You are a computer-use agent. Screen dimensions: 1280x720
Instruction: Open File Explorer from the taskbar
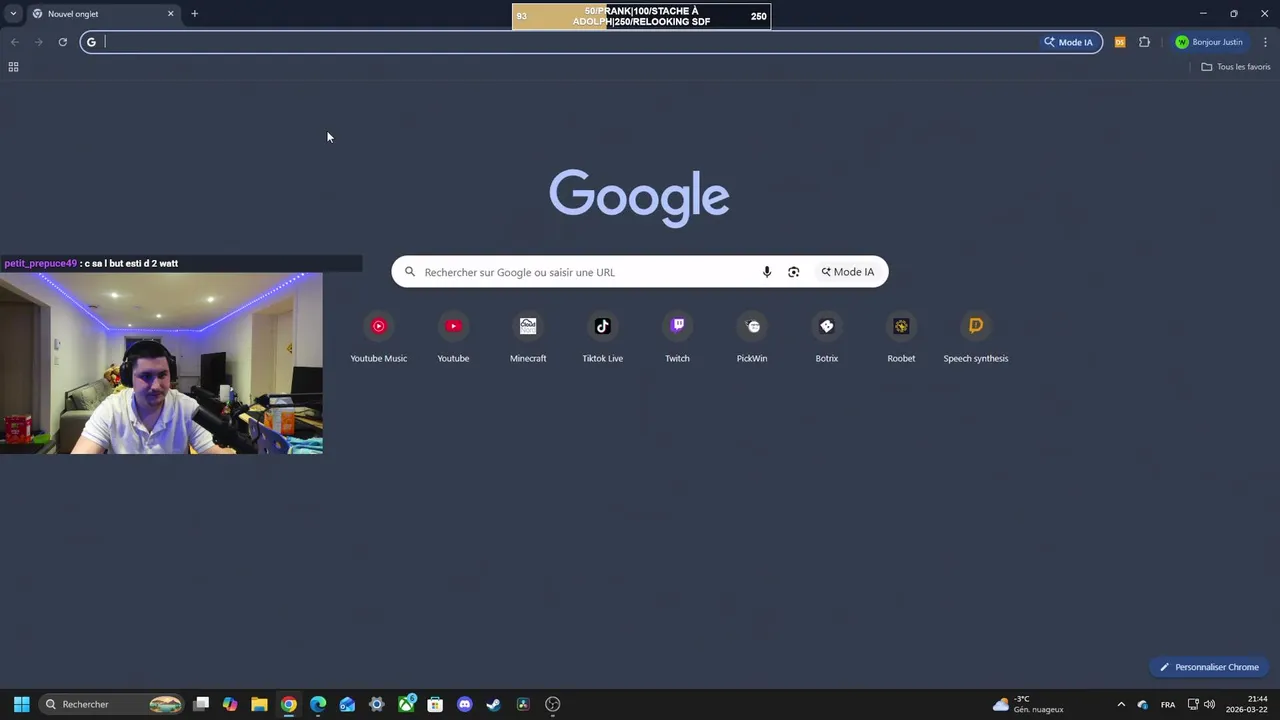tap(259, 704)
